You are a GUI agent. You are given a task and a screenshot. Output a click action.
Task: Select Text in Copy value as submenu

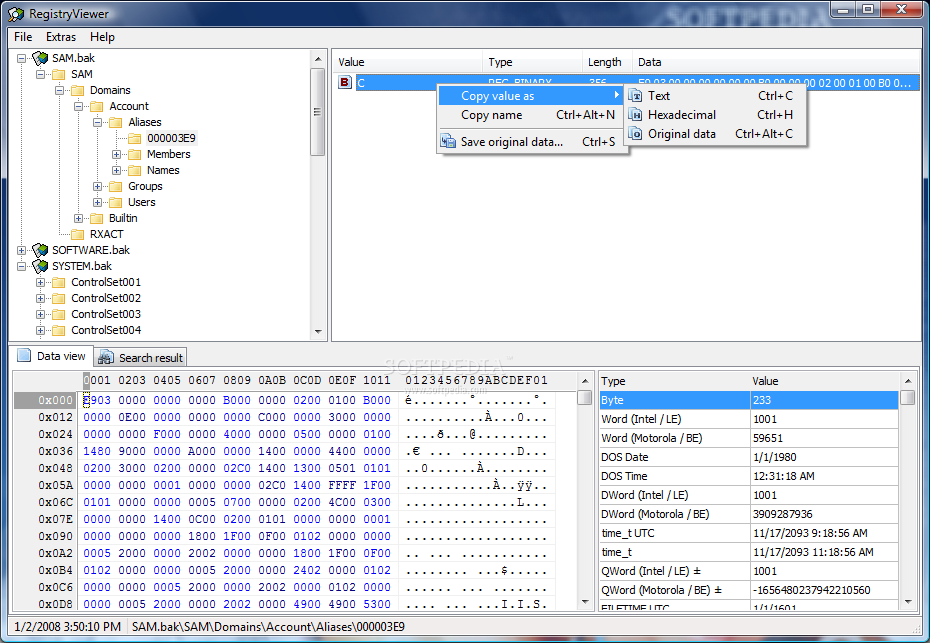coord(715,96)
